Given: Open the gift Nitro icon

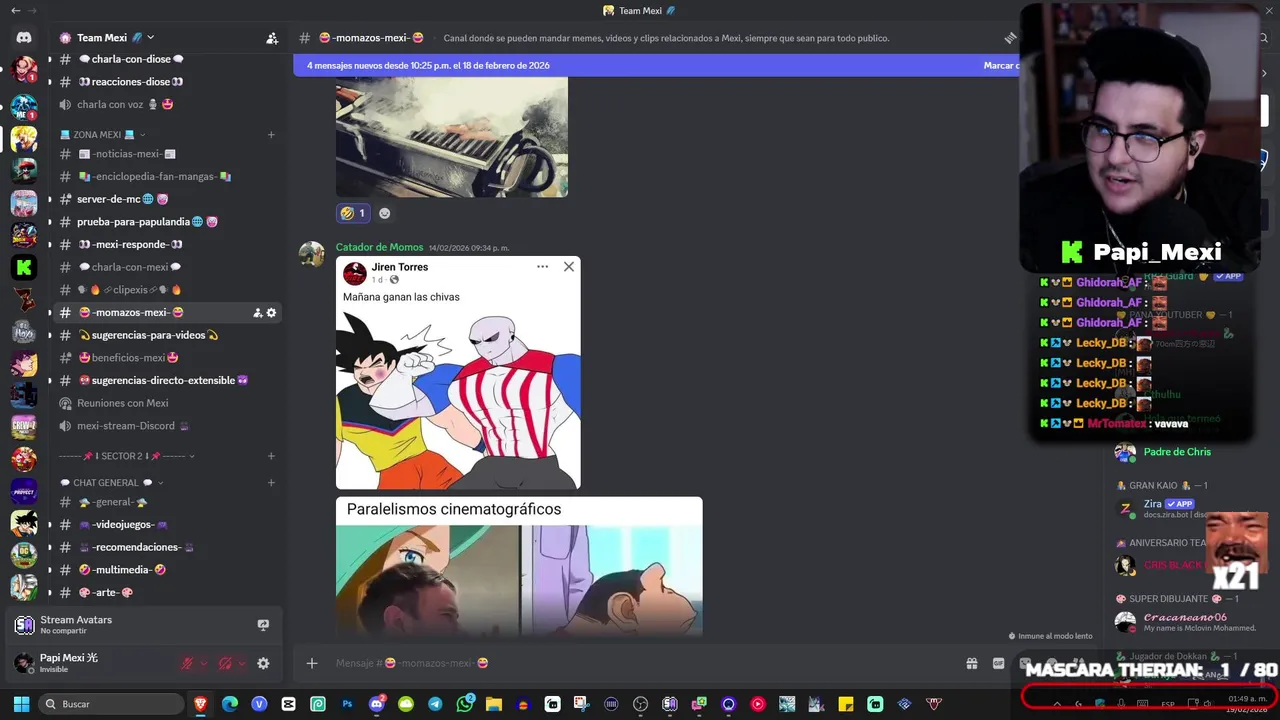Looking at the screenshot, I should [x=971, y=663].
